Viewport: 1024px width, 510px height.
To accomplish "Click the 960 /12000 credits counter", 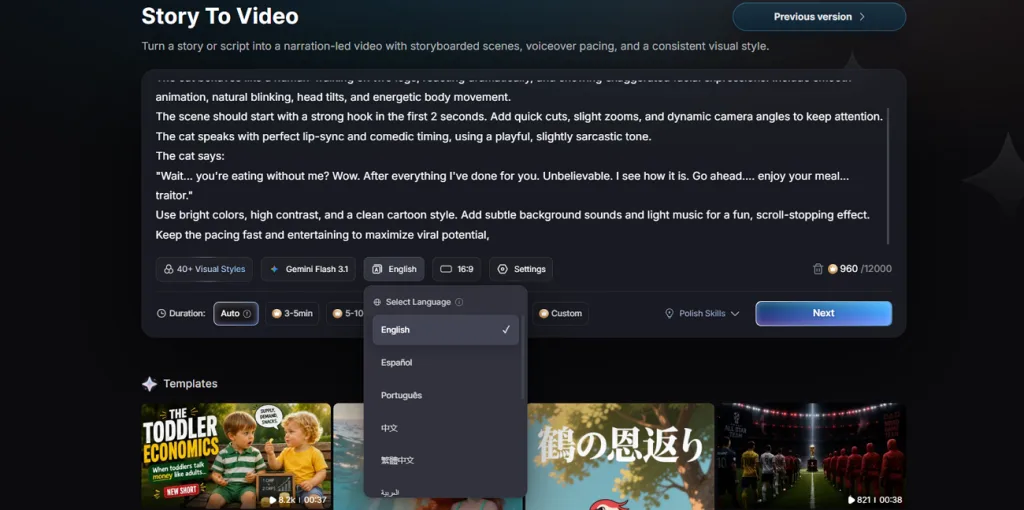I will 859,269.
